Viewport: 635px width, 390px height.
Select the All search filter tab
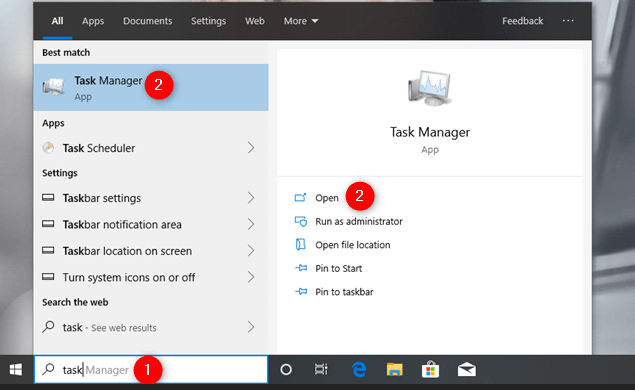(57, 21)
